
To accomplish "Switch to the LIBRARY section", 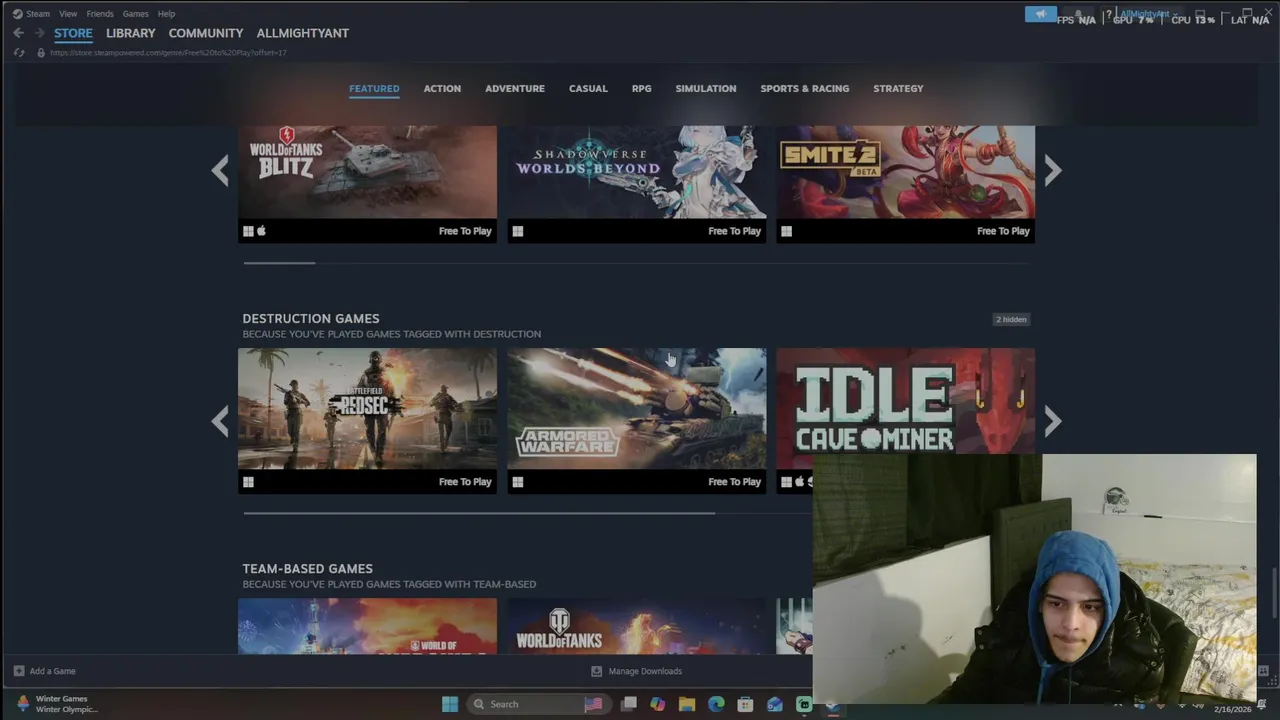I will point(131,33).
